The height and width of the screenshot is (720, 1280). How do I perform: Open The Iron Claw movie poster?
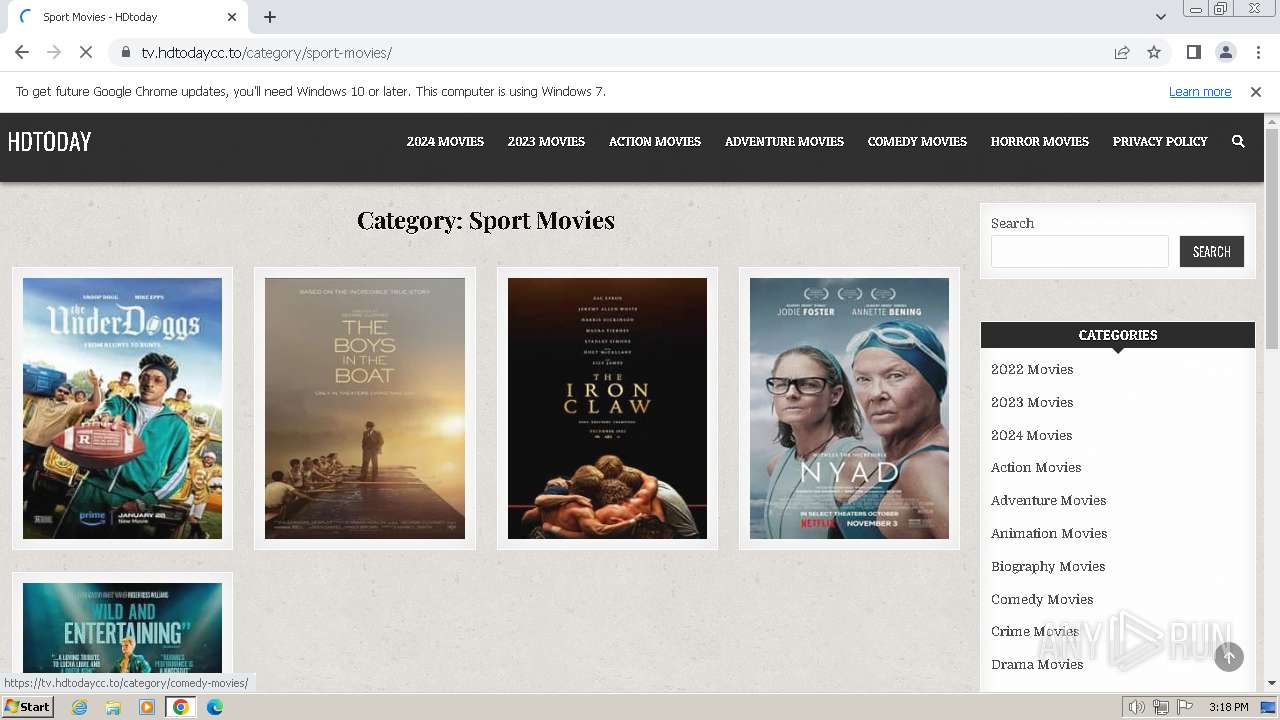coord(607,408)
